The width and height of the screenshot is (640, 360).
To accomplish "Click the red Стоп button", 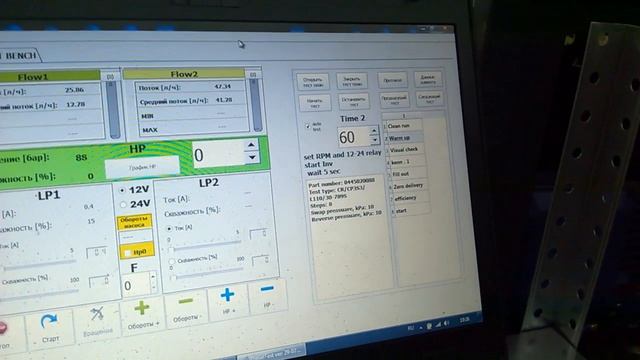I will point(6,335).
